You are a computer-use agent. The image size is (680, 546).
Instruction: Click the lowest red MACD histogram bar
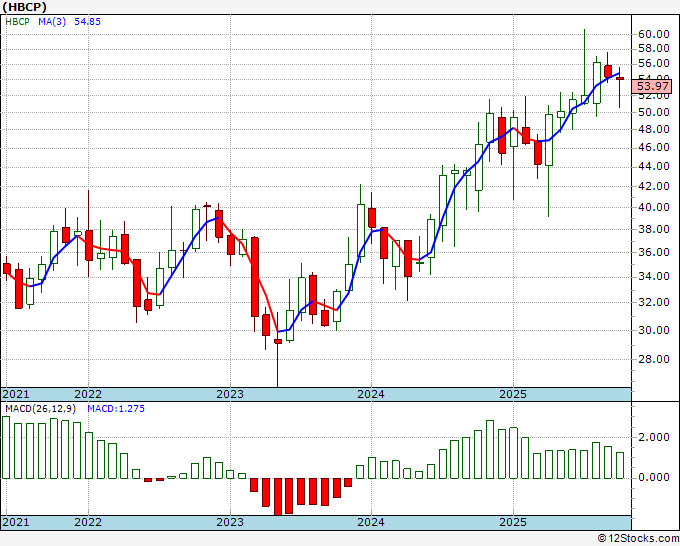(278, 497)
